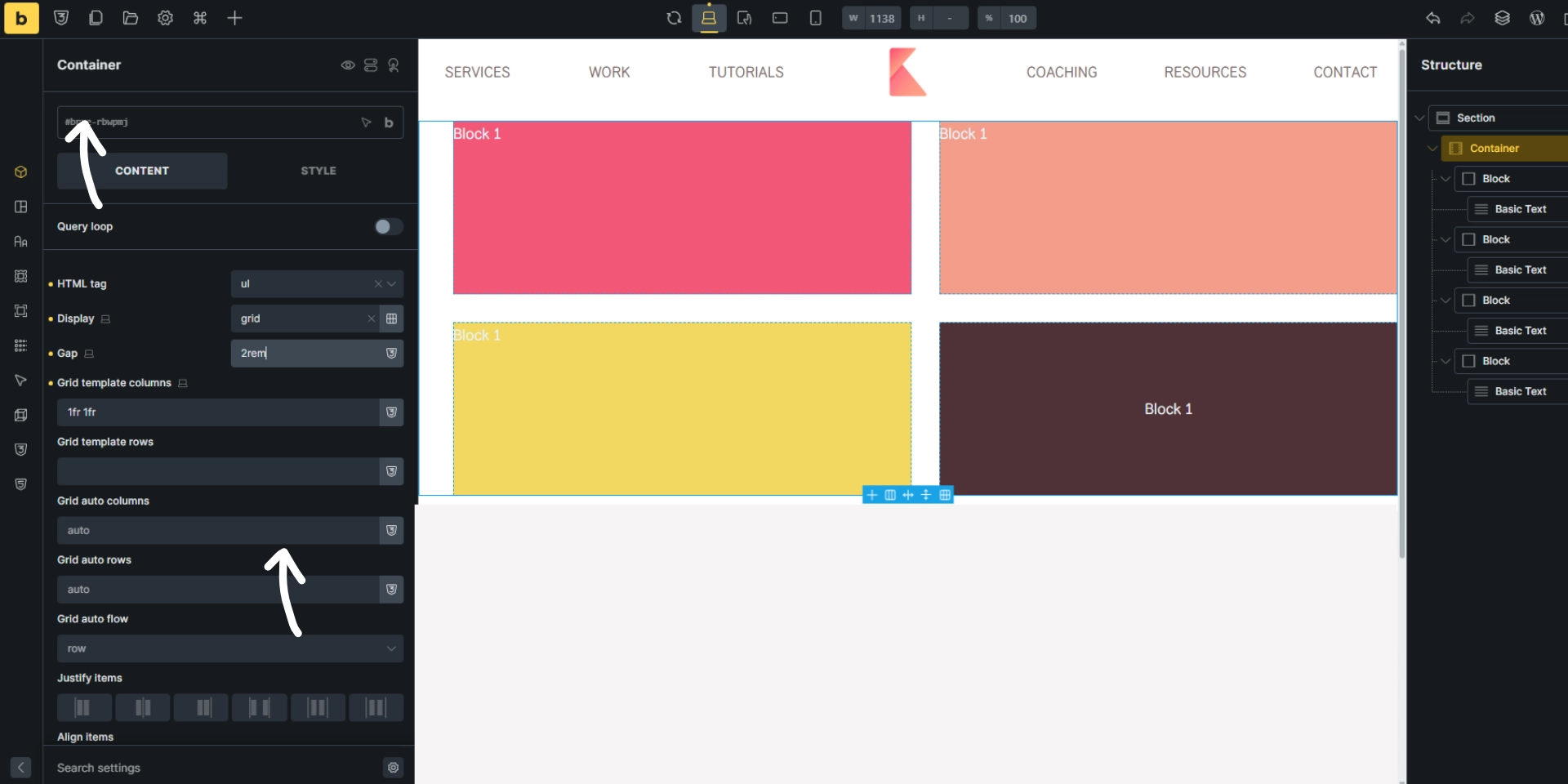Toggle the Query loop switch
1568x784 pixels.
point(387,226)
